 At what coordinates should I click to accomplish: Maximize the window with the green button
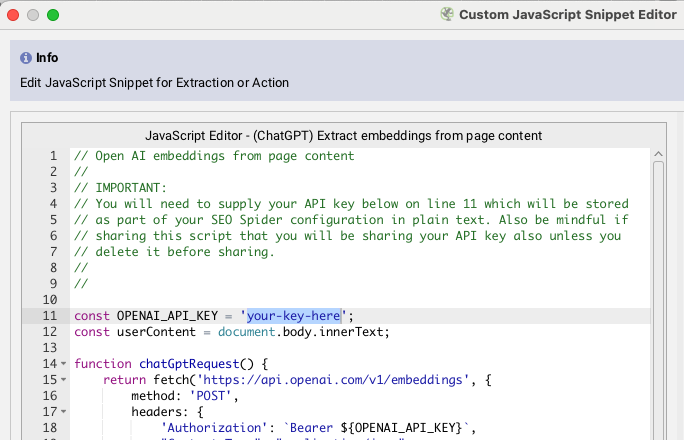(x=53, y=15)
